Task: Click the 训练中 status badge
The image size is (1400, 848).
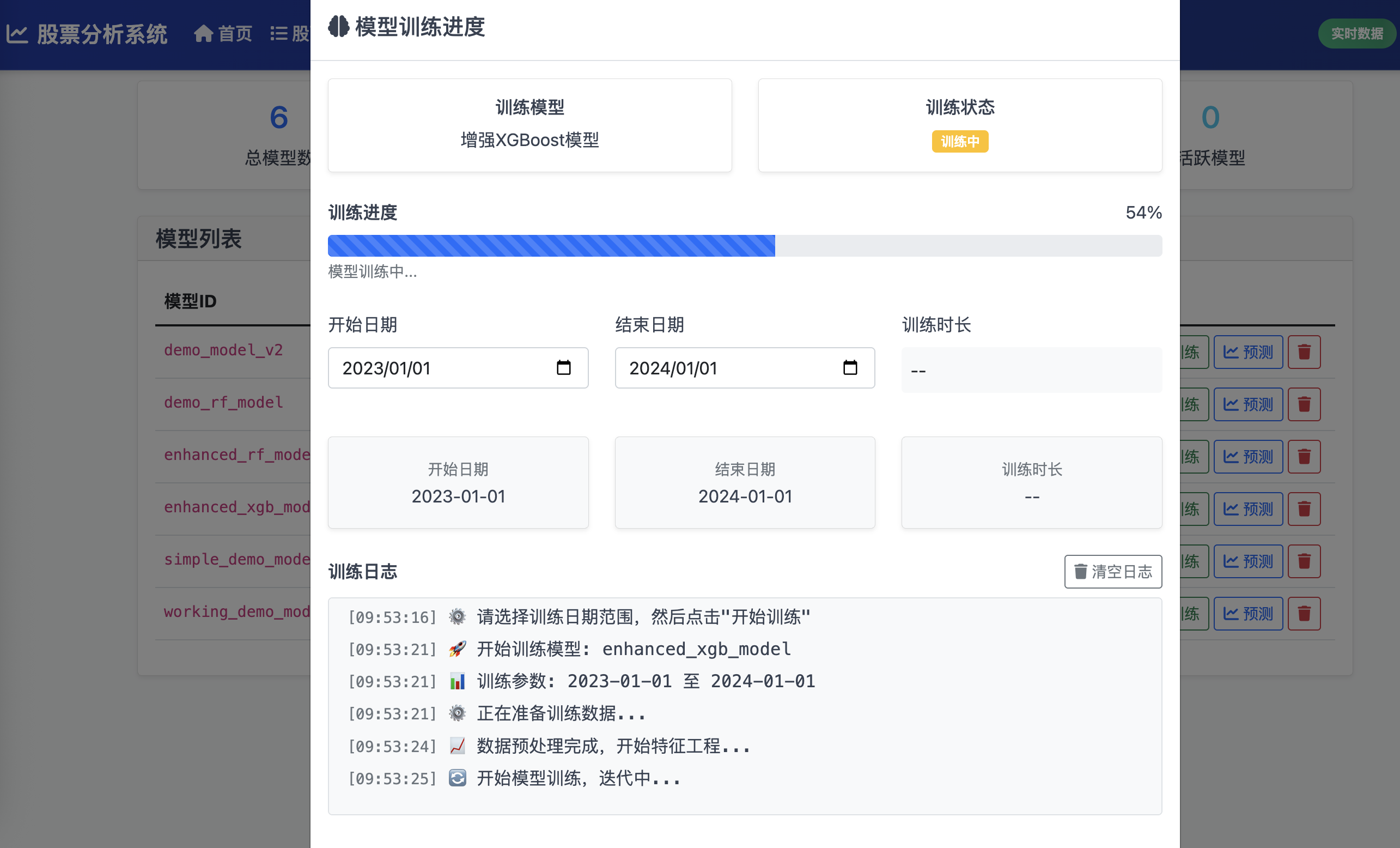Action: click(x=960, y=141)
